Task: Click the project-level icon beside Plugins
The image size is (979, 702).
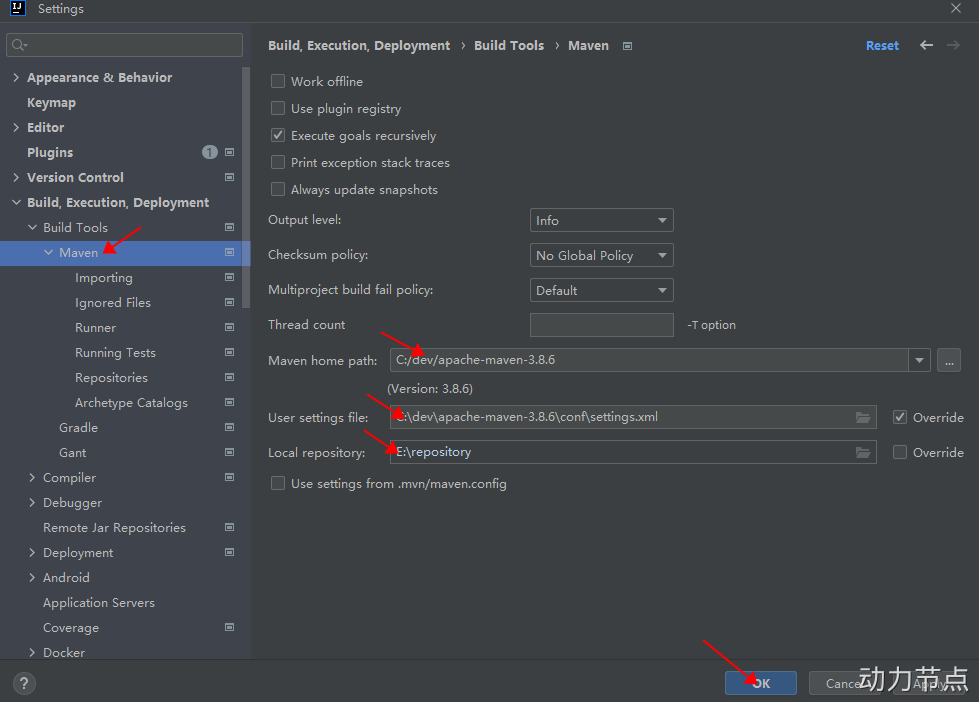Action: tap(229, 152)
